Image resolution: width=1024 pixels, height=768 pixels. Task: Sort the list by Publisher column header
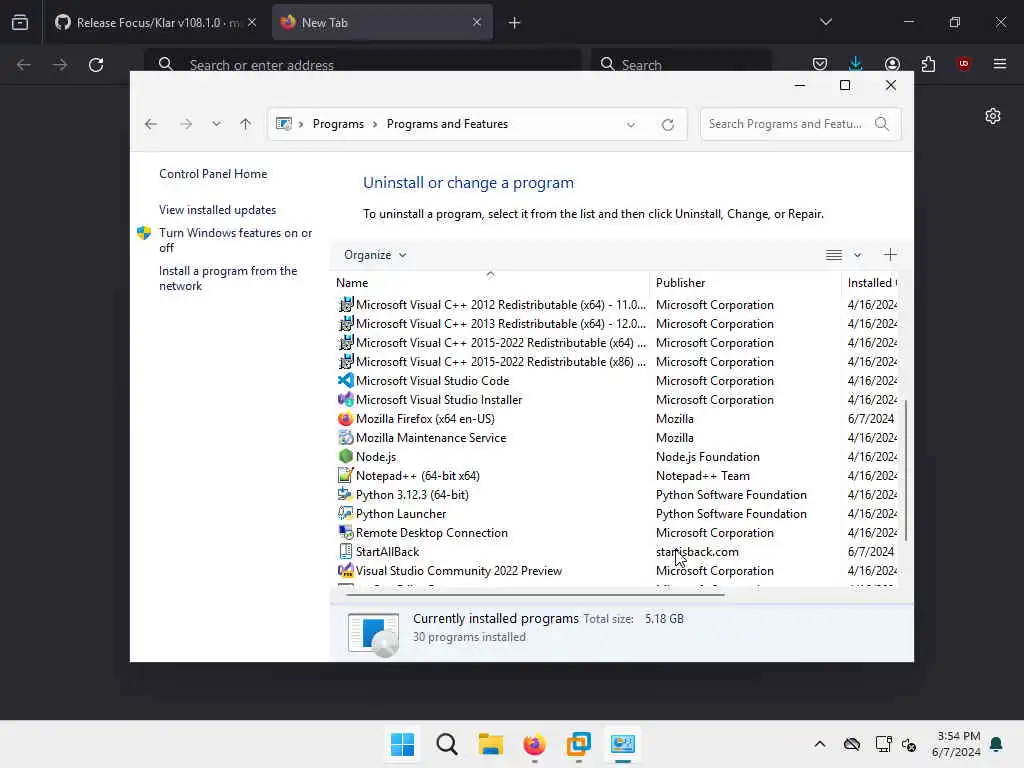tap(745, 283)
